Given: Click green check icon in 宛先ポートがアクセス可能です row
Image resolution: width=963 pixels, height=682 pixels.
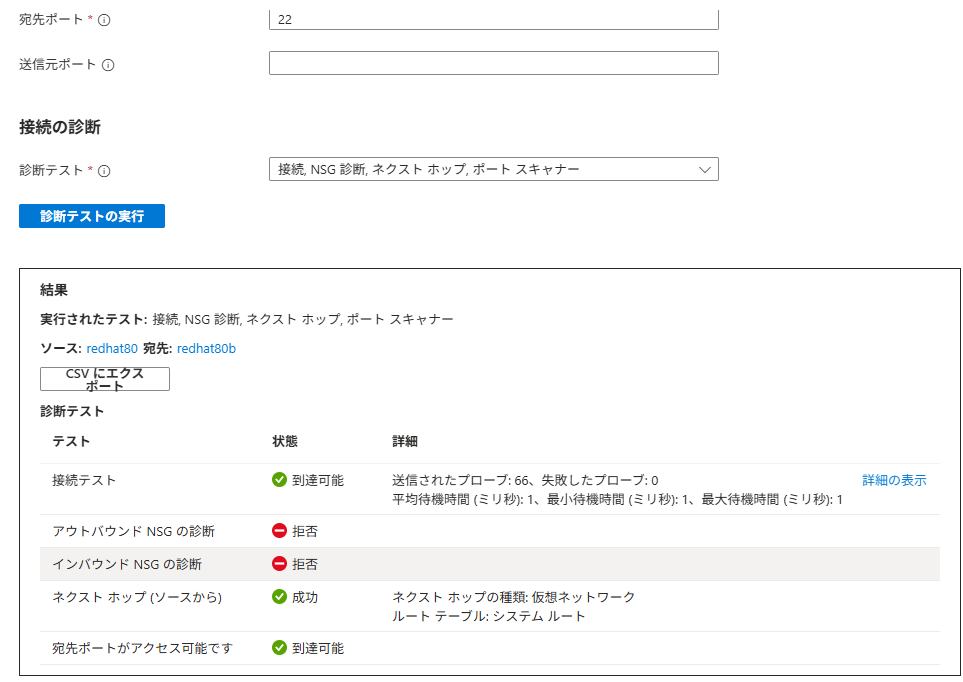Looking at the screenshot, I should pos(279,648).
